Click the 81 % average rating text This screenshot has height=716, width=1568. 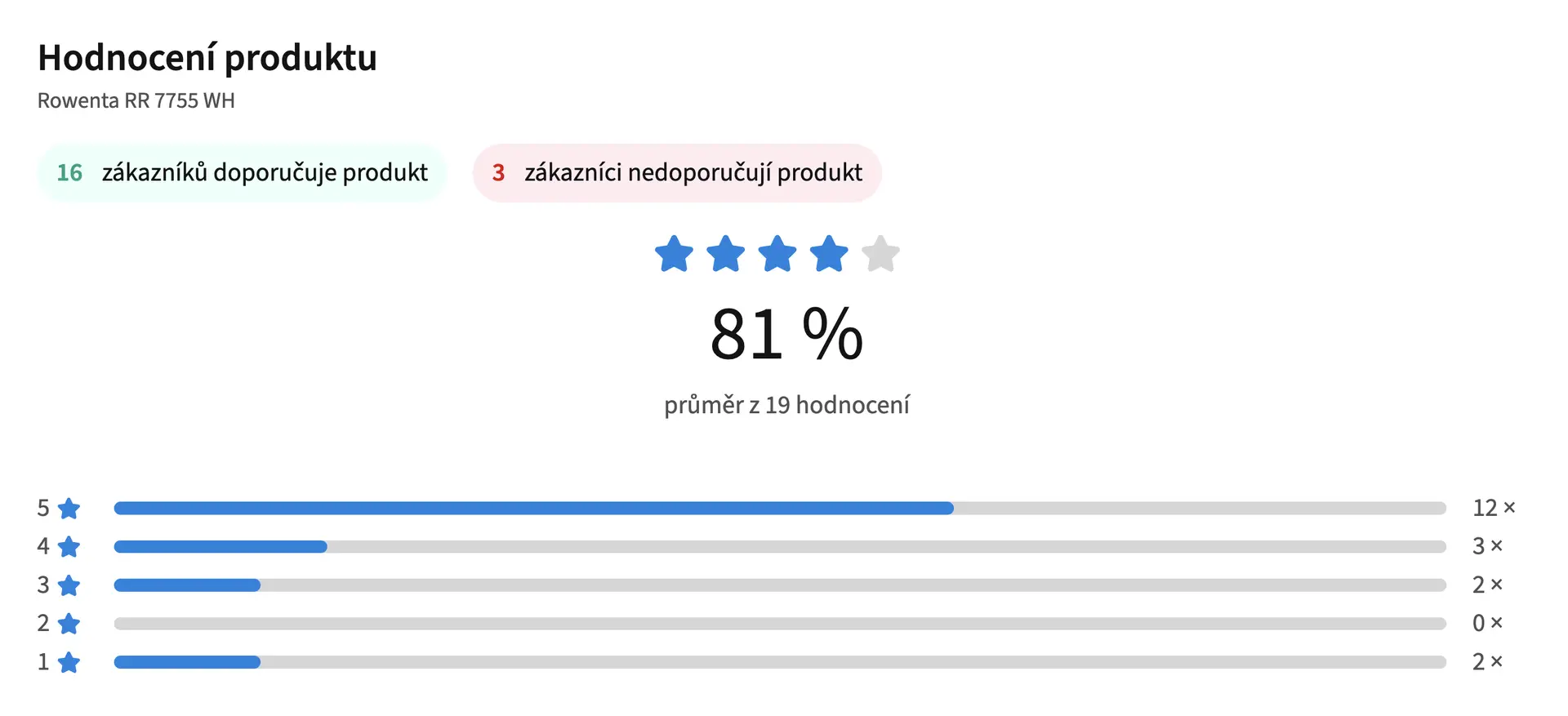pos(786,334)
